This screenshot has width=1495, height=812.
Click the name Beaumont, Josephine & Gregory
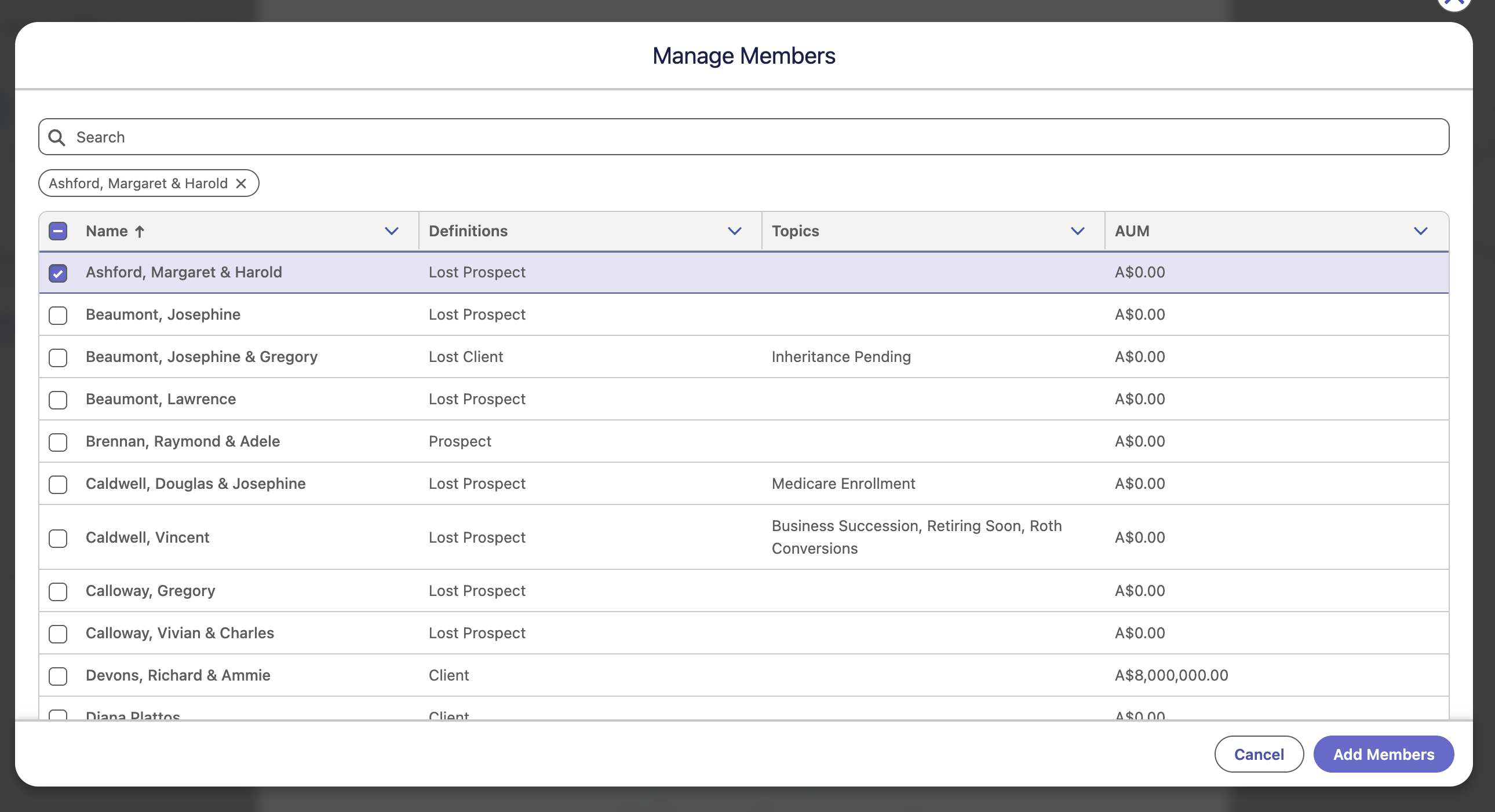tap(202, 357)
